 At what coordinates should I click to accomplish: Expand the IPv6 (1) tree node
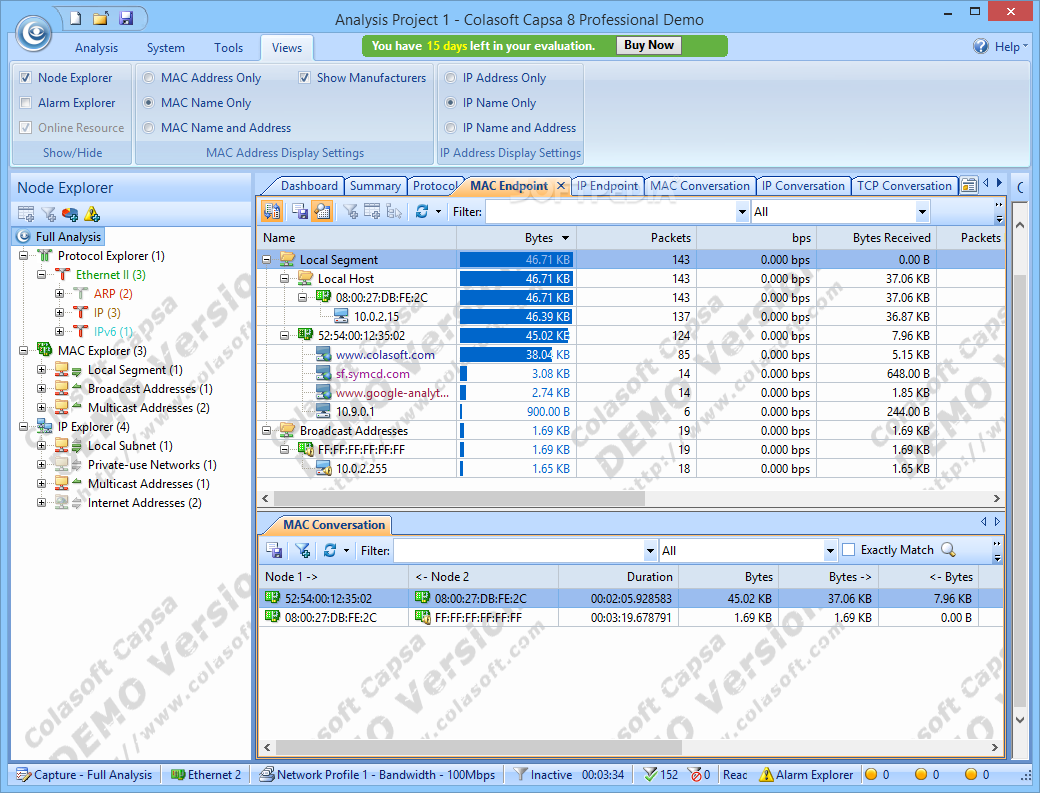(60, 331)
